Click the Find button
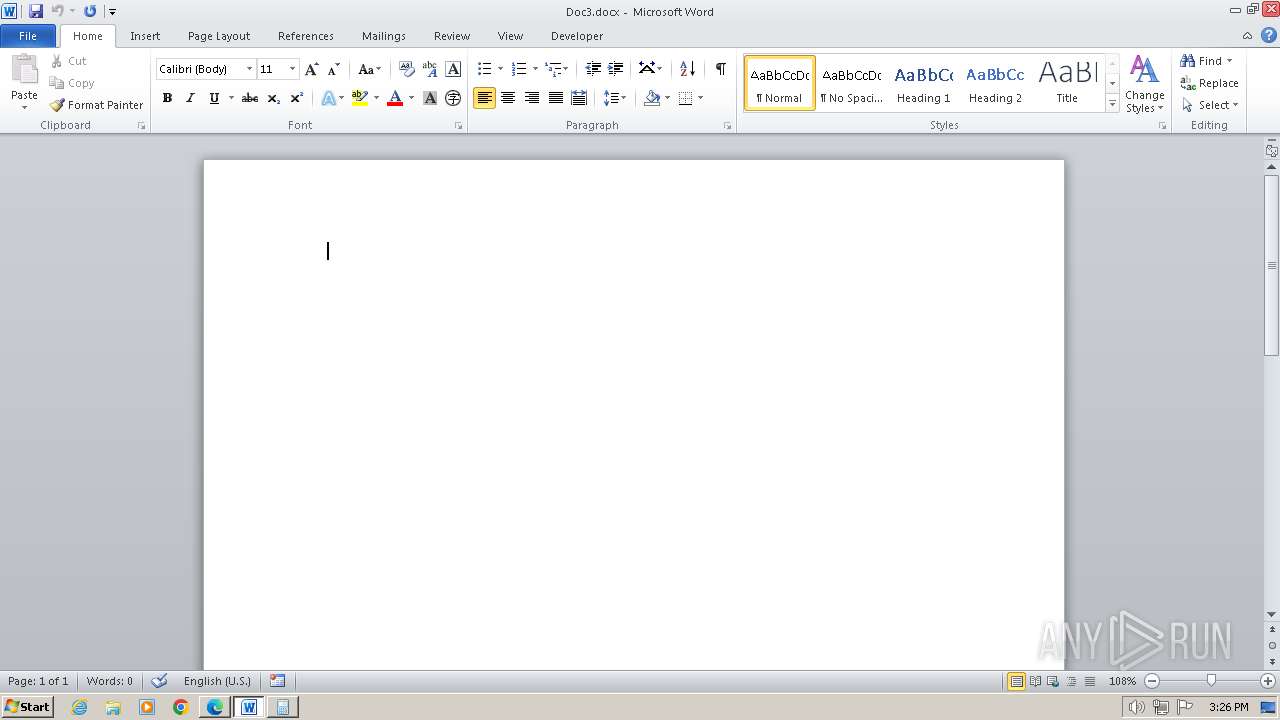Screen dimensions: 1280x720 coord(1201,61)
